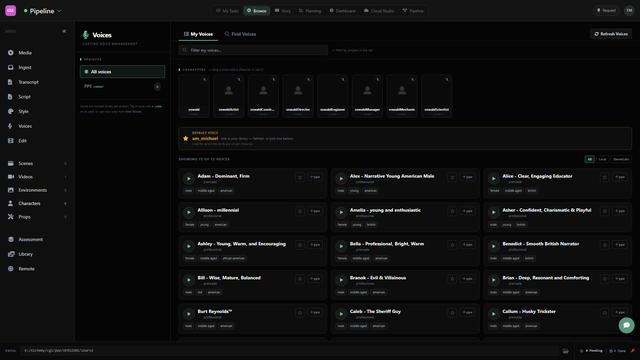The width and height of the screenshot is (640, 360).
Task: Star the Amelia - young and enthusiastic voice
Action: pyautogui.click(x=452, y=211)
